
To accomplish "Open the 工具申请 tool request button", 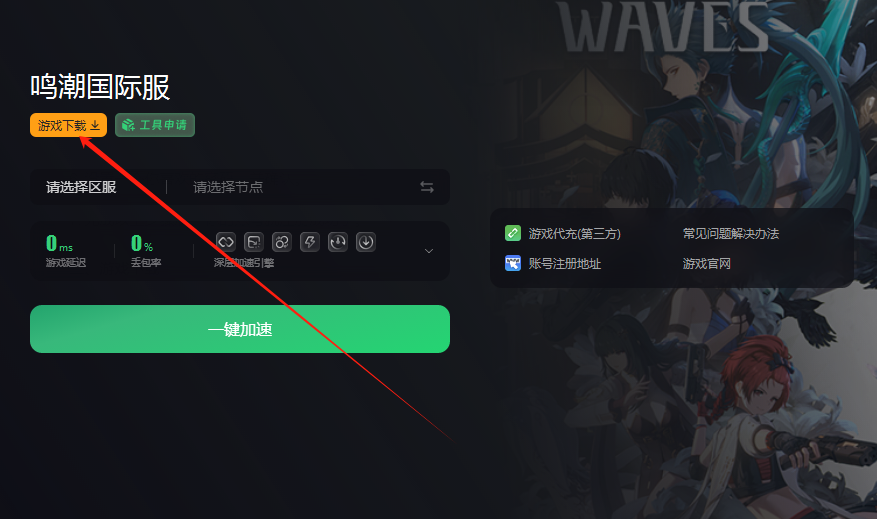I will pos(155,125).
